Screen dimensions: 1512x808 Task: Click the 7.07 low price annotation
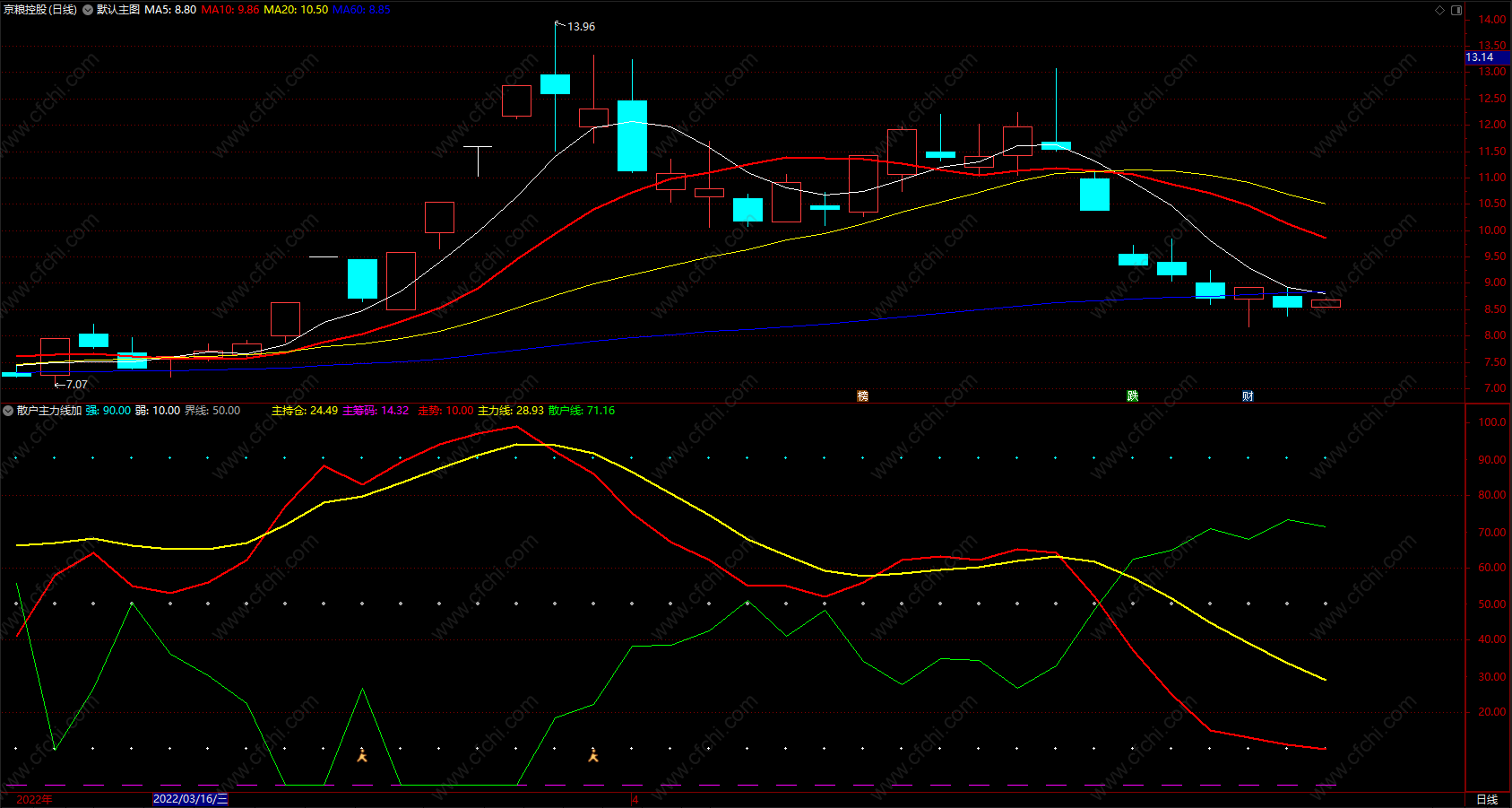[x=77, y=385]
